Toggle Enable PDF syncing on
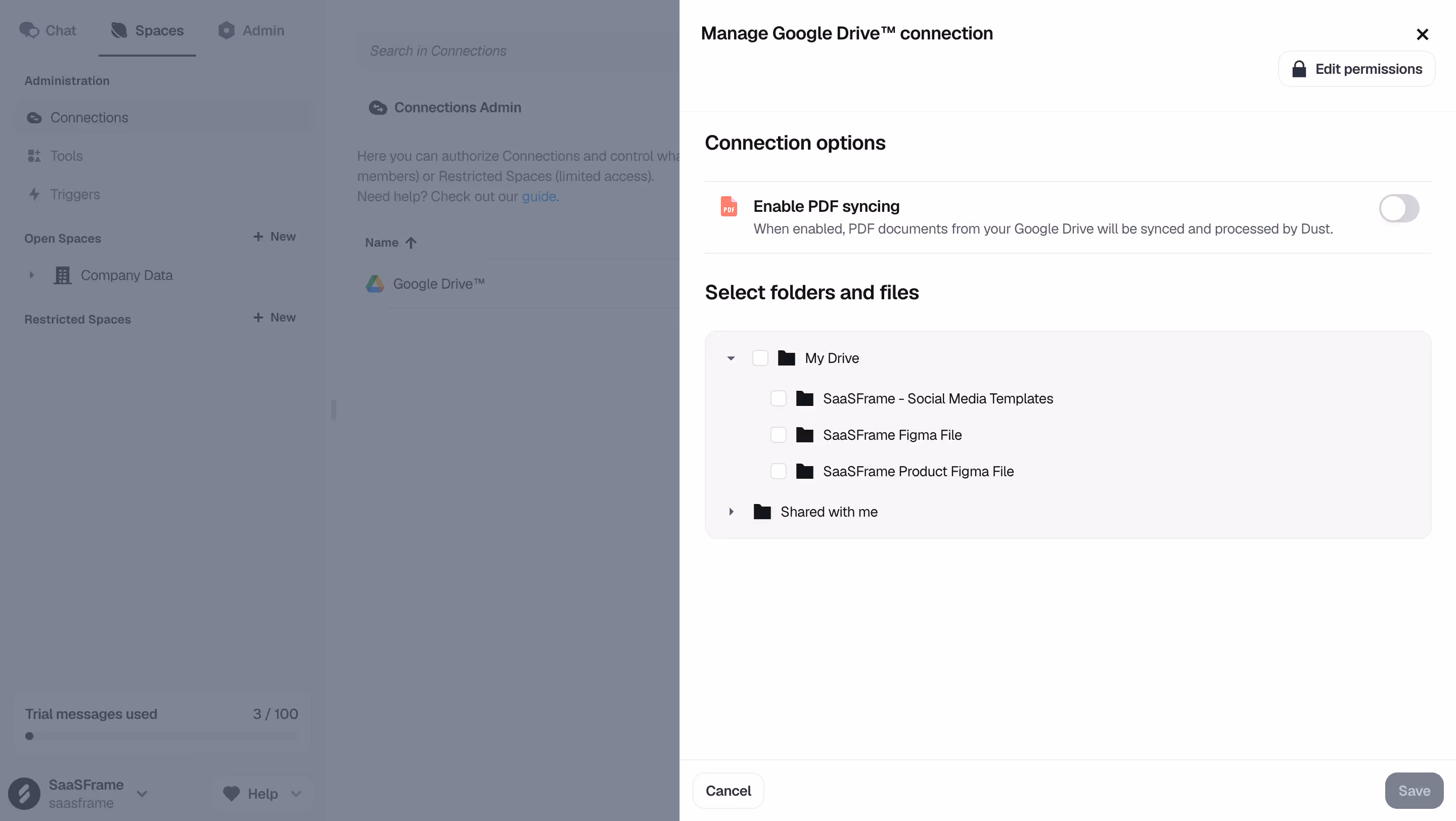The image size is (1456, 821). click(1399, 208)
